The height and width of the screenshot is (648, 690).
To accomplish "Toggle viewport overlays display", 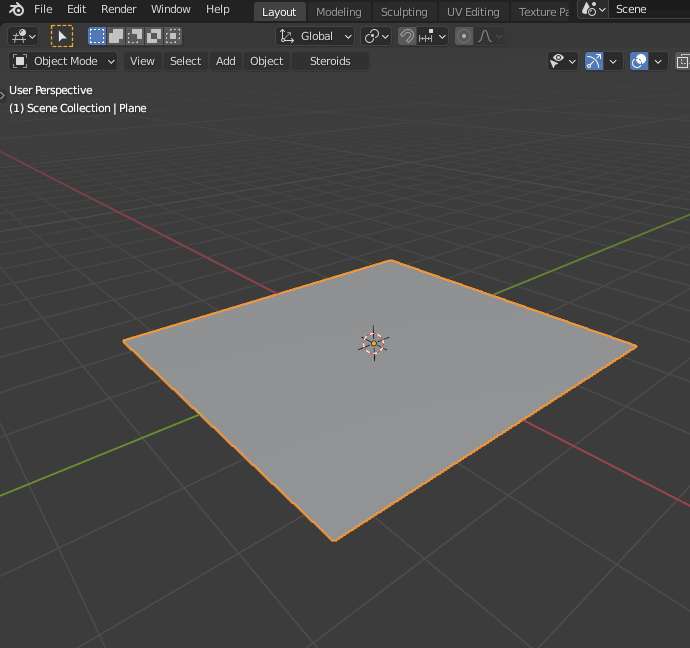I will (638, 61).
